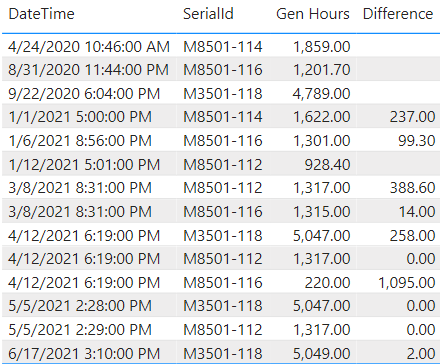This screenshot has width=440, height=364.
Task: Select SerialId M8501-114 in the 4/24/2020 row
Action: point(223,47)
